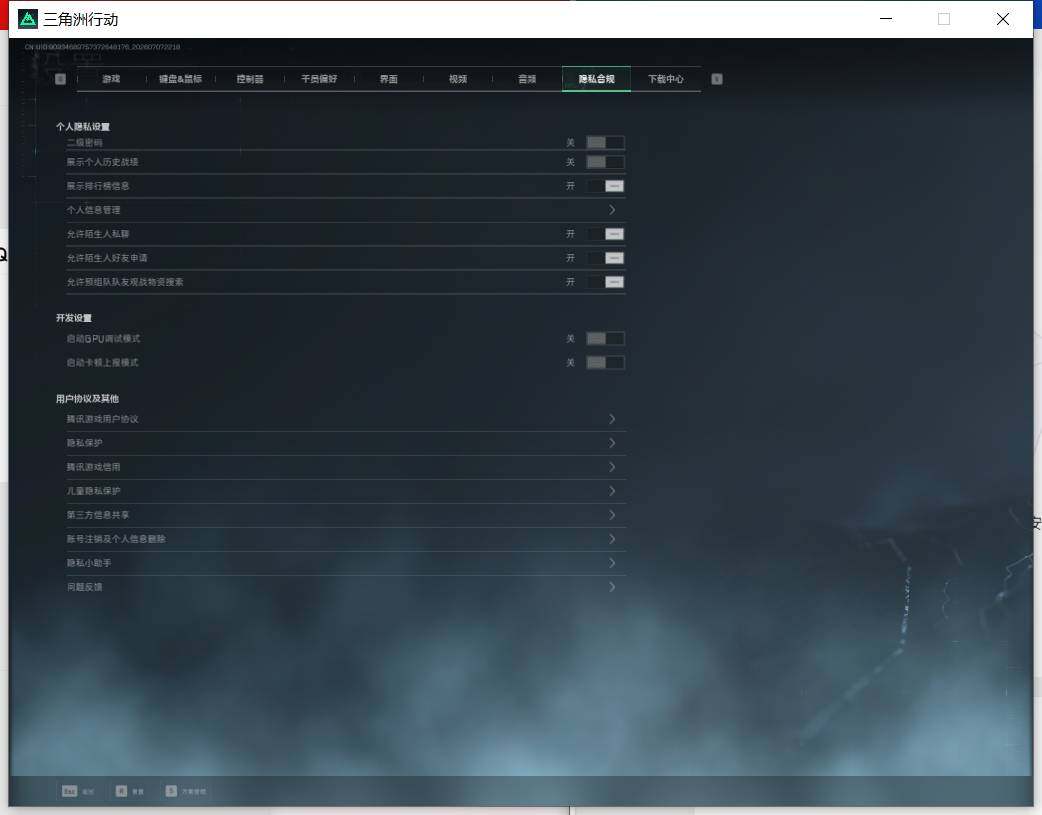Image resolution: width=1042 pixels, height=815 pixels.
Task: Click the next-tab E key icon right of 下载中心
Action: (717, 79)
